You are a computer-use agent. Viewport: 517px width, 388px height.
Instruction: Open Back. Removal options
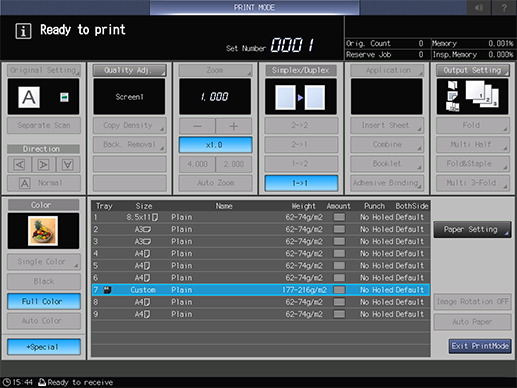(x=129, y=145)
